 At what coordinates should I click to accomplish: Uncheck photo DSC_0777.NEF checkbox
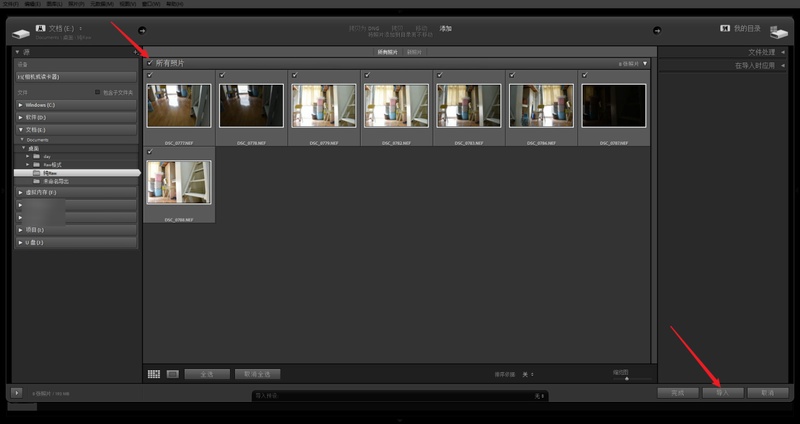tap(150, 75)
